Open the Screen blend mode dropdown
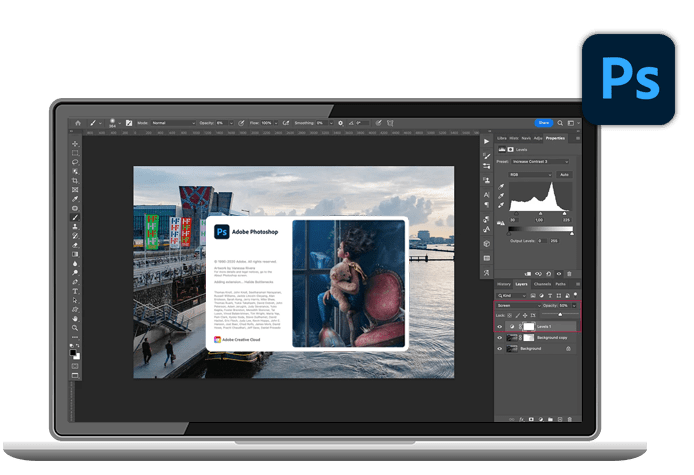The height and width of the screenshot is (475, 694). tap(518, 306)
